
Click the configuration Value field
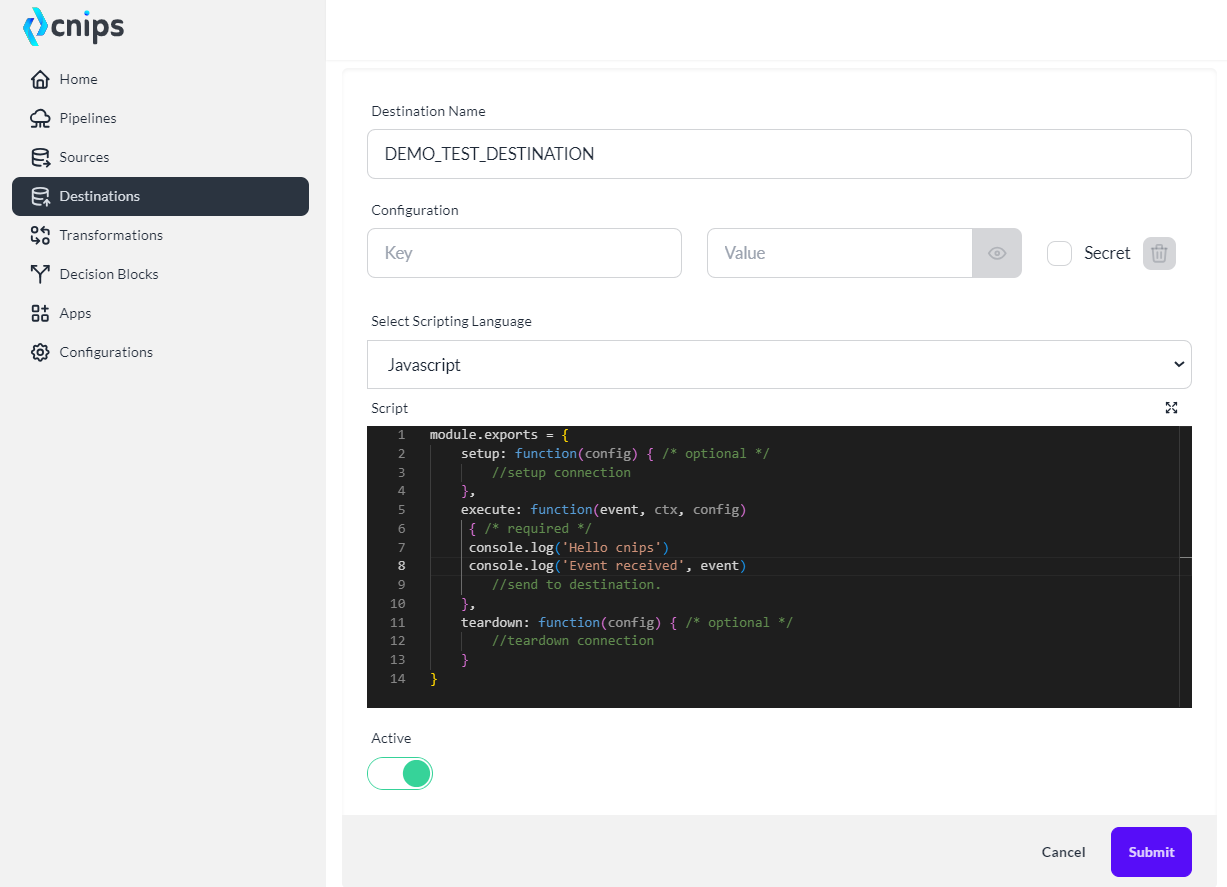[840, 253]
